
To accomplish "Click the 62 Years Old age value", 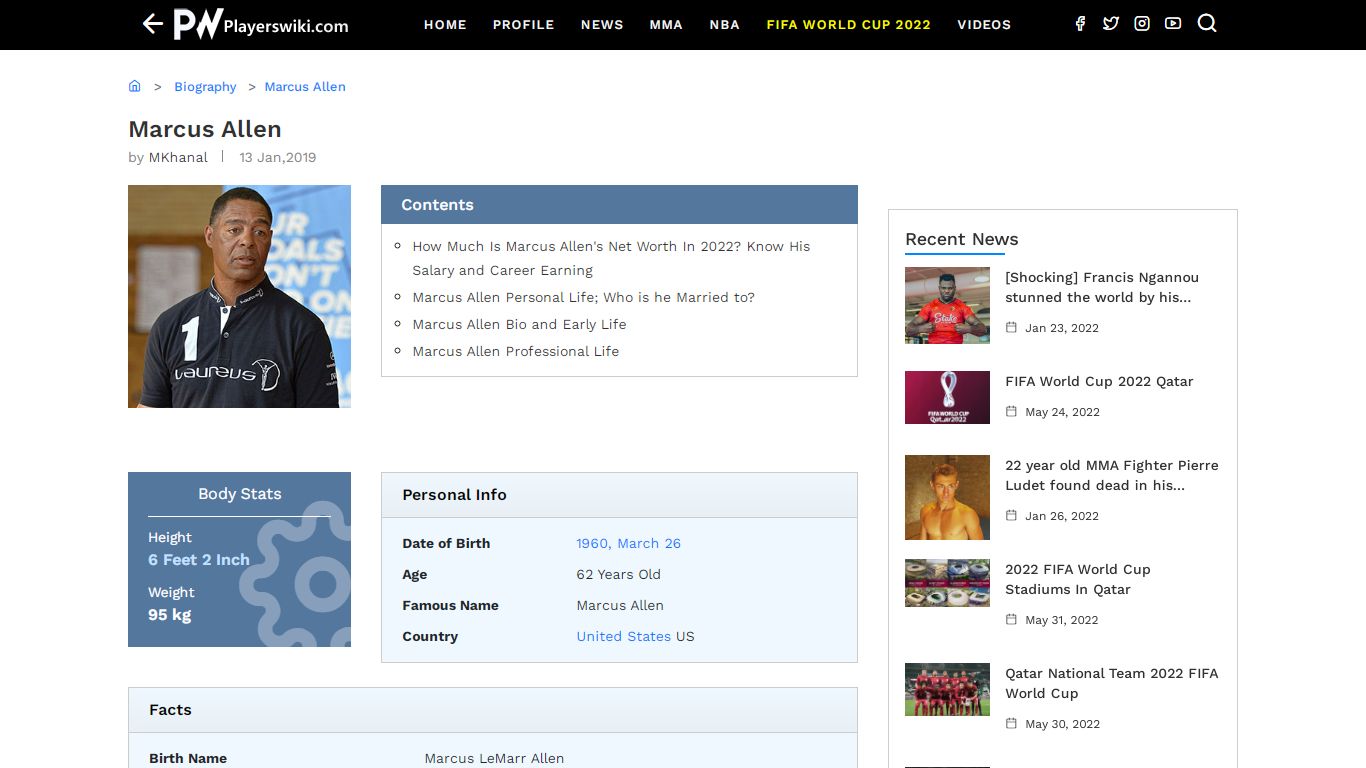I will 619,574.
